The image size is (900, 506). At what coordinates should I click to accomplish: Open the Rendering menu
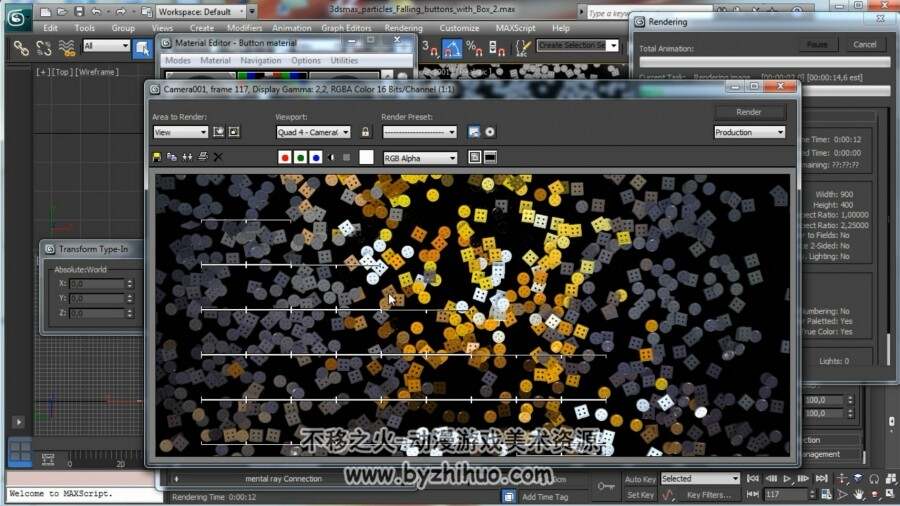(x=404, y=28)
